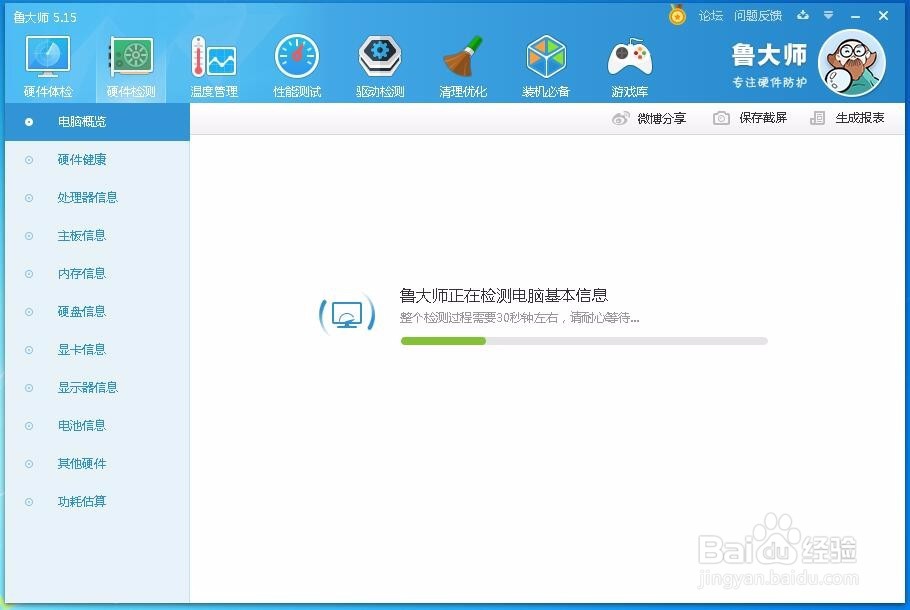Click 生成报表 generate report

860,118
